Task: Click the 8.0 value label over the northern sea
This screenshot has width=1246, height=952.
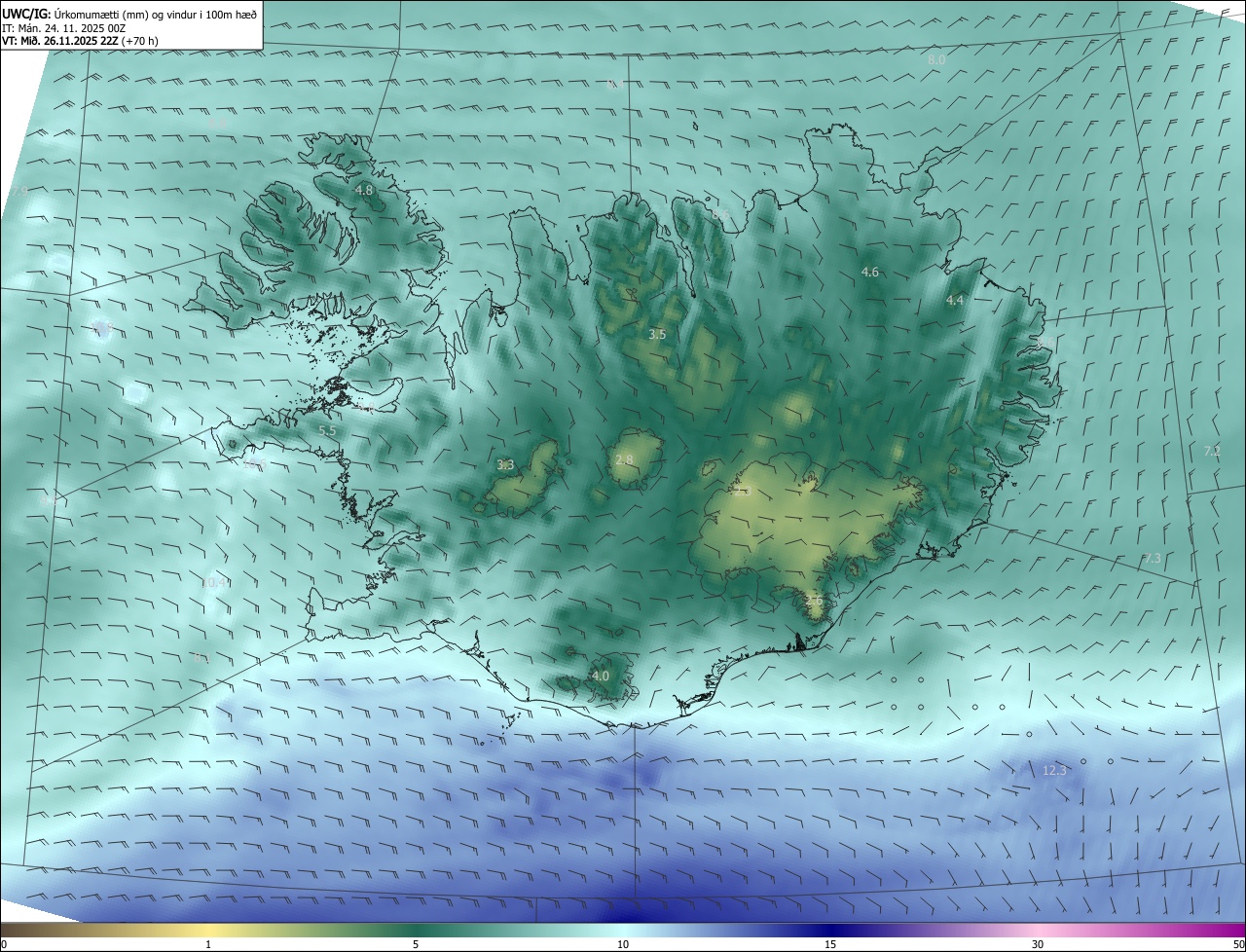Action: click(x=936, y=60)
